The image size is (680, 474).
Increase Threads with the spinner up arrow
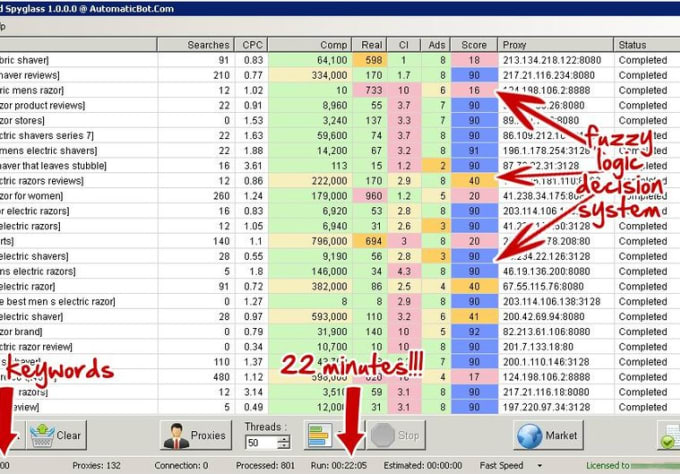tap(284, 439)
